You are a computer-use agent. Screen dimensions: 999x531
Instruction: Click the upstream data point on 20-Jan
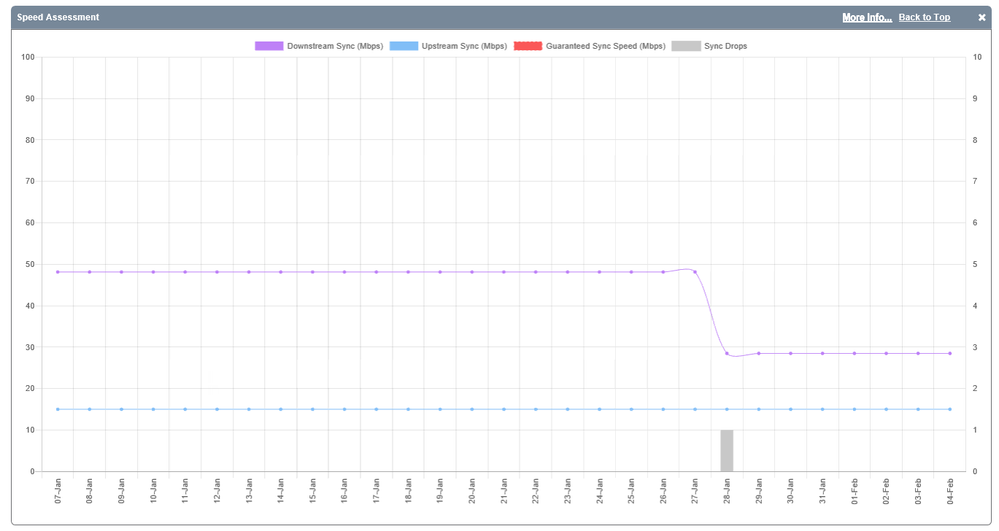472,409
